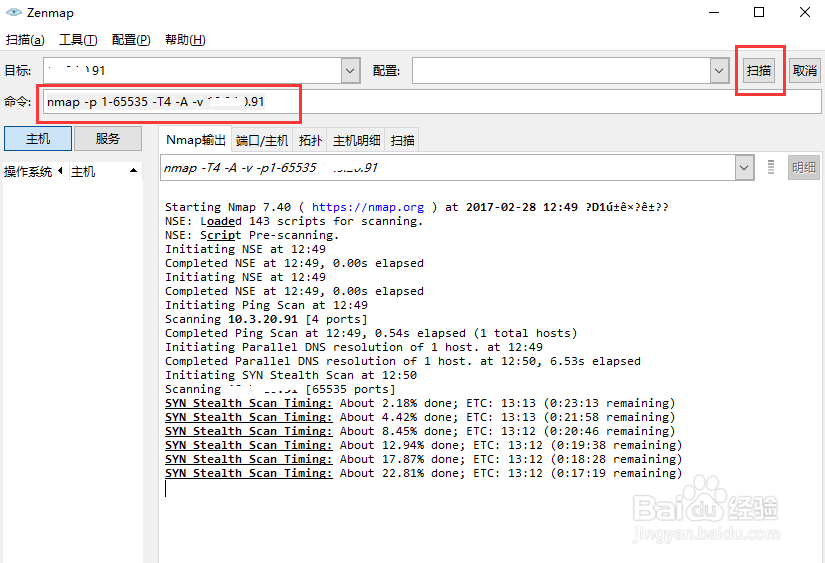Click the 明细 details button
The width and height of the screenshot is (825, 563).
803,168
